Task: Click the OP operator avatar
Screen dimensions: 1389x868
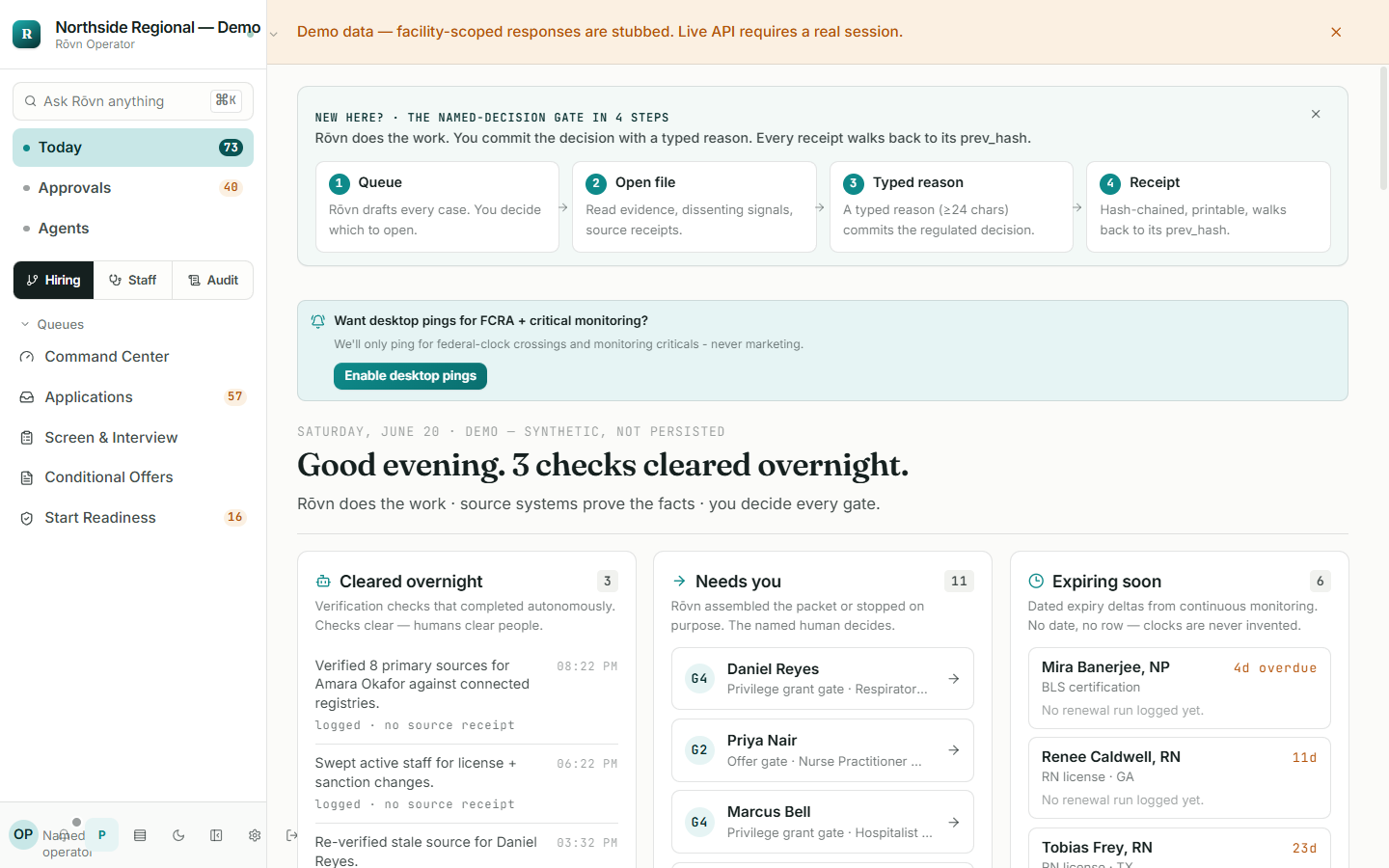Action: [x=23, y=835]
